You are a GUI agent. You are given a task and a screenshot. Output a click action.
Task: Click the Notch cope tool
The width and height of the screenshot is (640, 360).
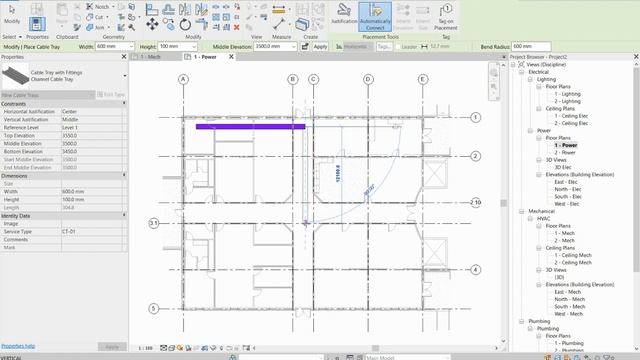tap(98, 7)
